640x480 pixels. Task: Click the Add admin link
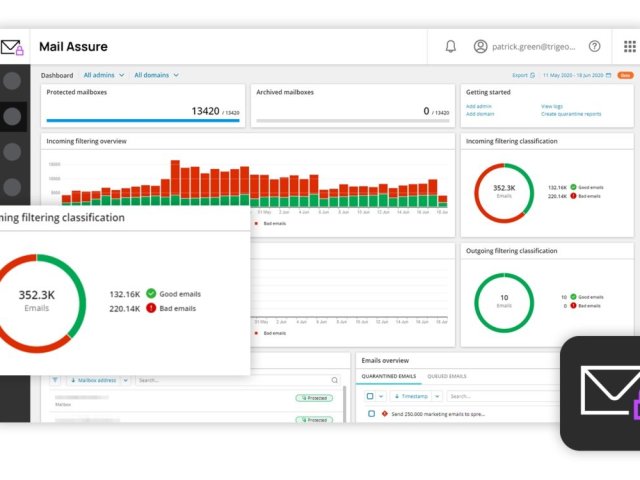pos(478,105)
